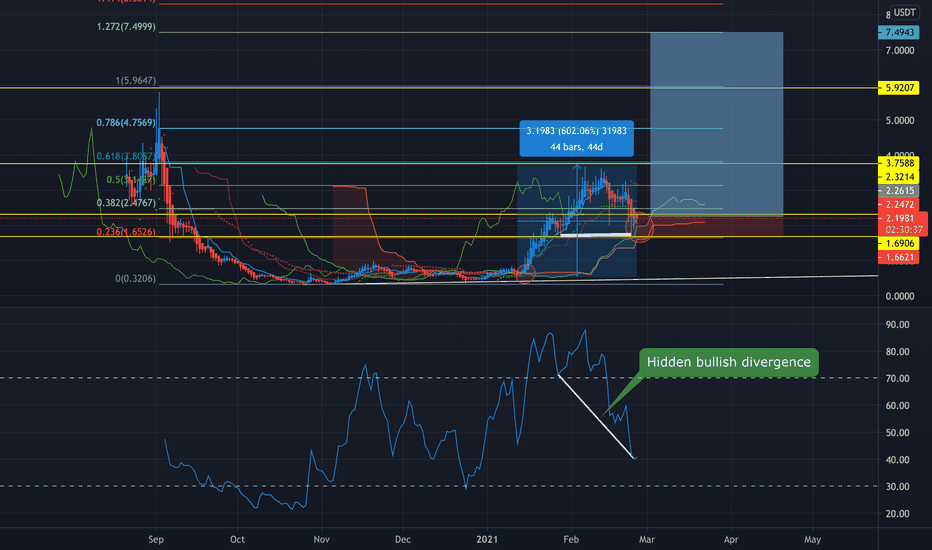
Task: Select the 1(5.9647) Fibonacci level label
Action: [136, 80]
